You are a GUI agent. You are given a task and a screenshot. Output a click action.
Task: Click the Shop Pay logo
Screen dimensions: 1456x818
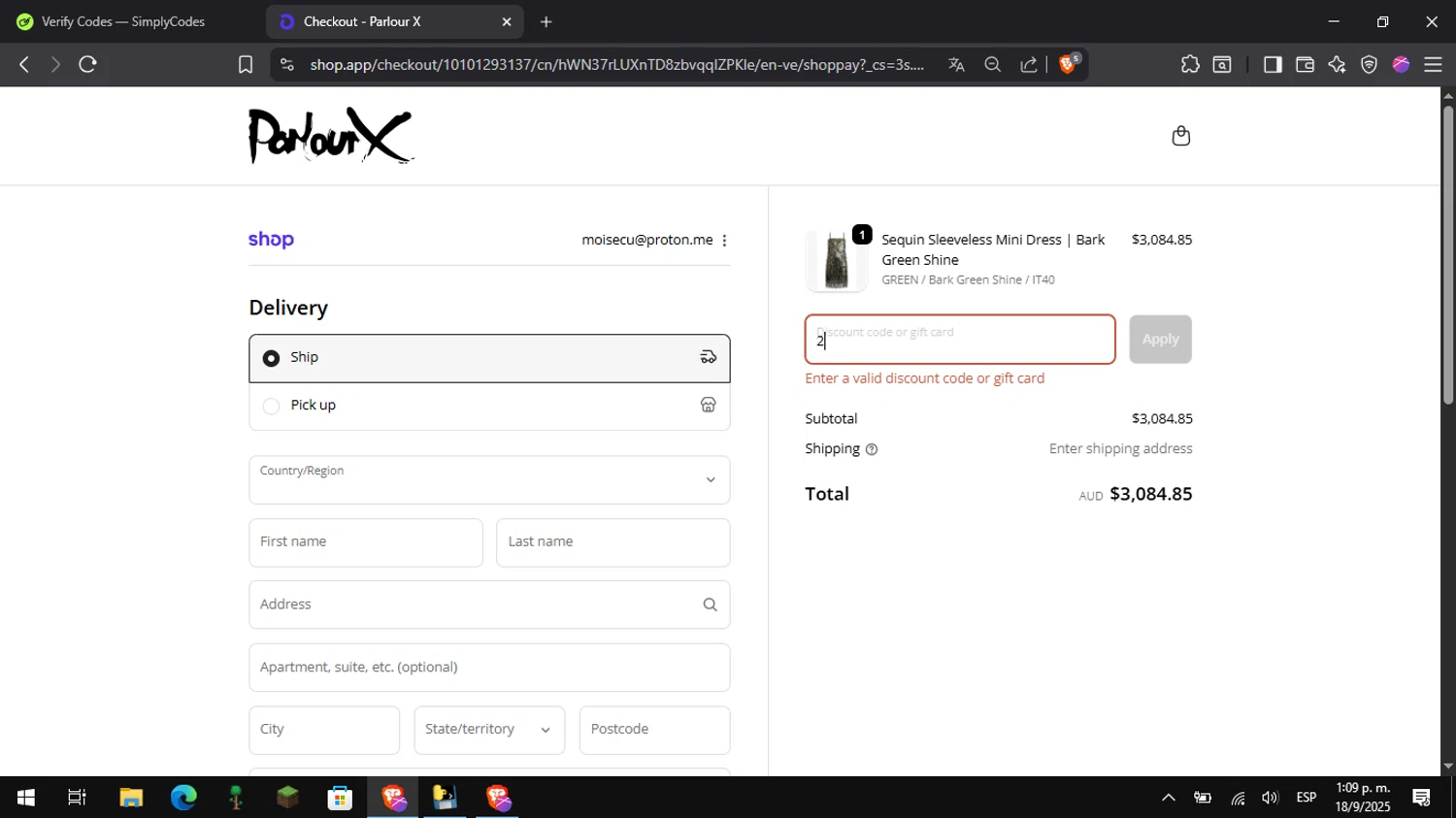pyautogui.click(x=271, y=240)
